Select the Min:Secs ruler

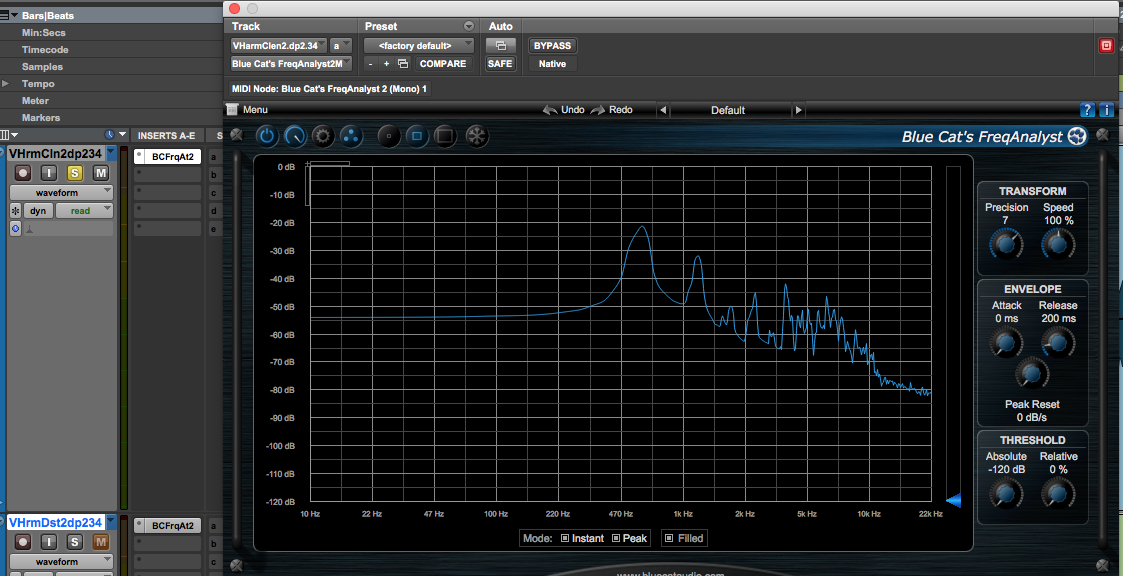[x=44, y=32]
